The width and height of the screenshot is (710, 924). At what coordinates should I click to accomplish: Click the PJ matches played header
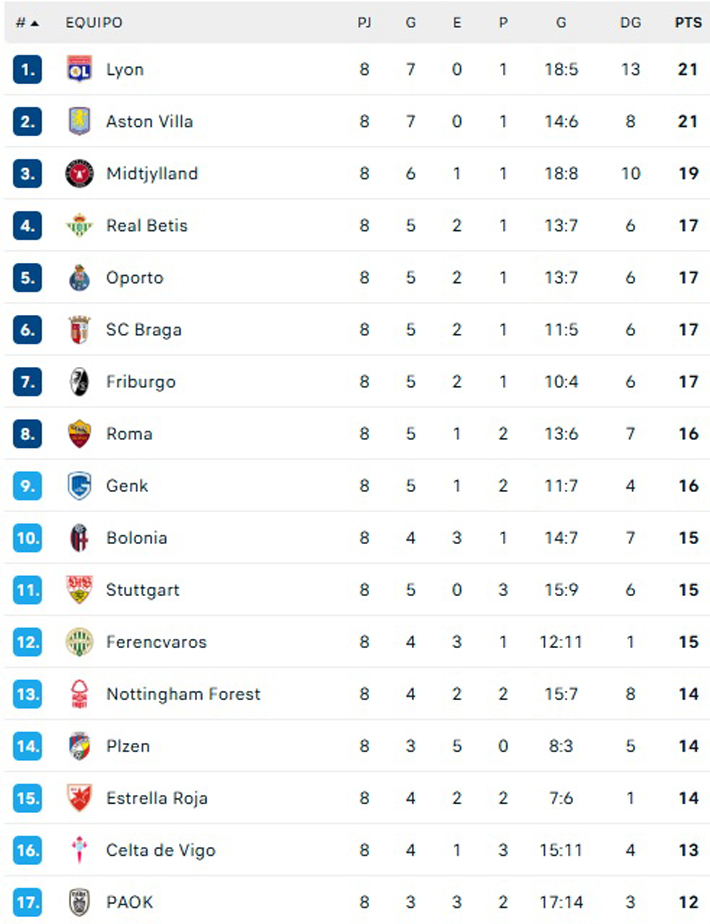[364, 22]
